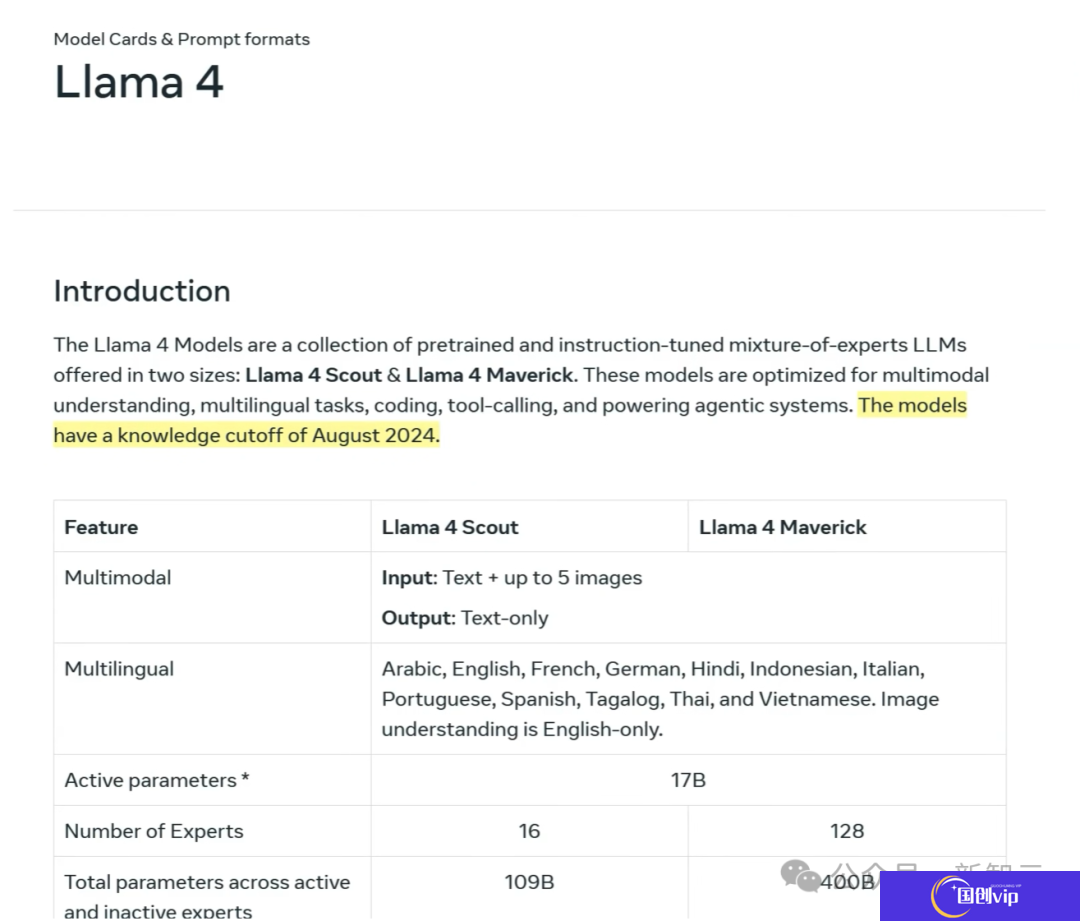Click the 17B active parameters value

(688, 780)
